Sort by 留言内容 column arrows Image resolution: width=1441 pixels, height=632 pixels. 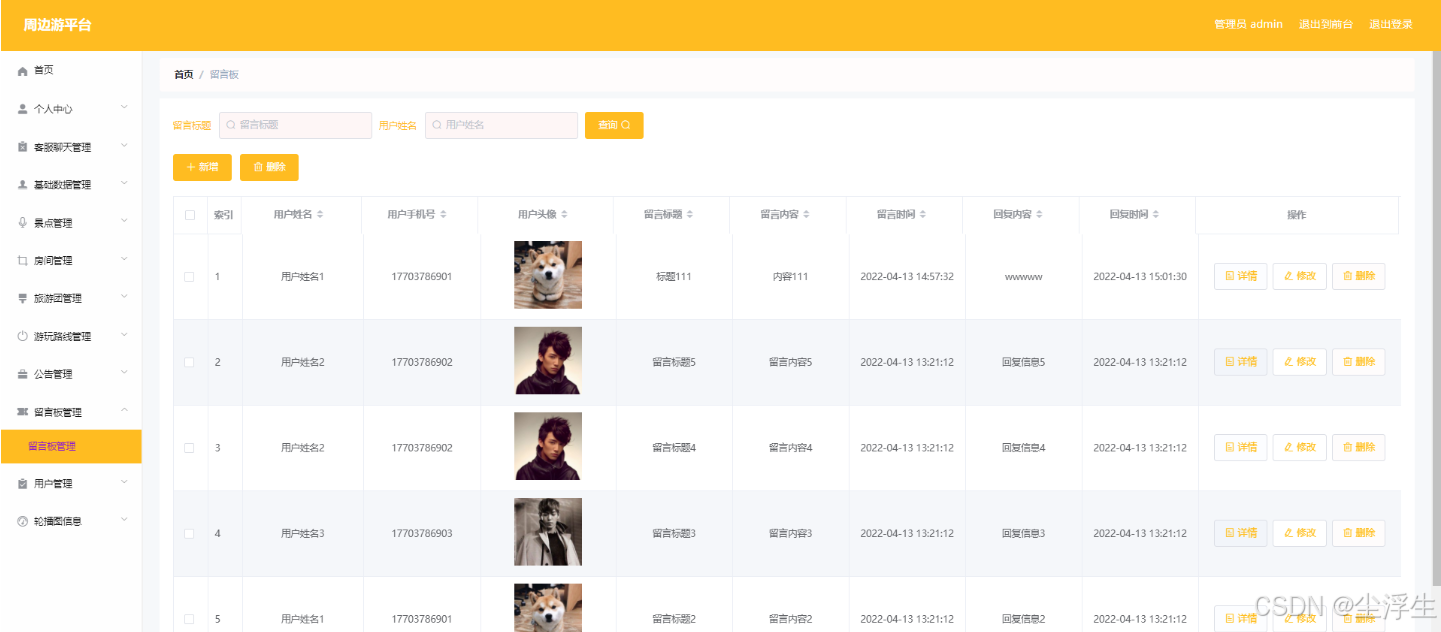point(806,215)
